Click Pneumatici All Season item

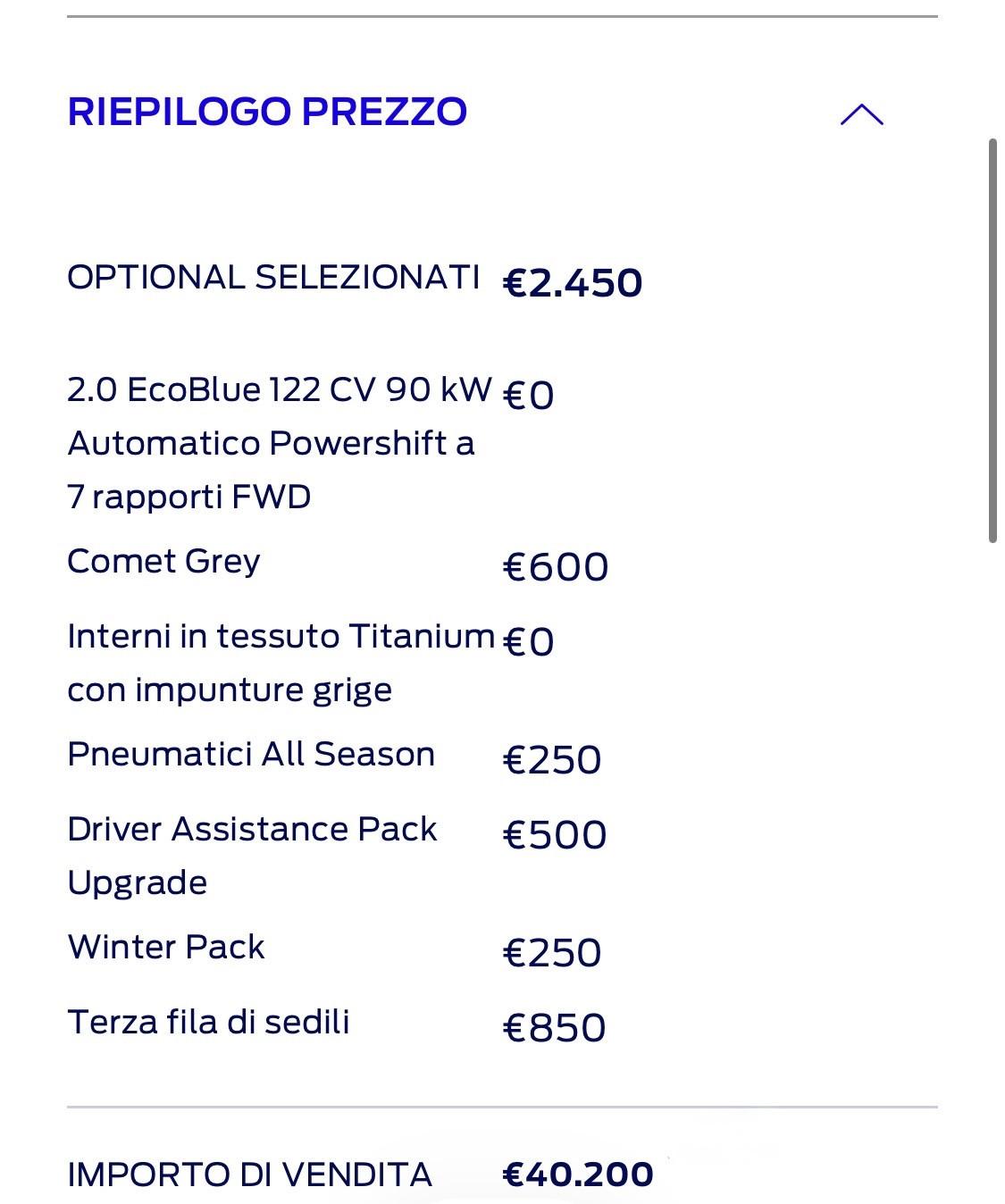click(x=251, y=754)
